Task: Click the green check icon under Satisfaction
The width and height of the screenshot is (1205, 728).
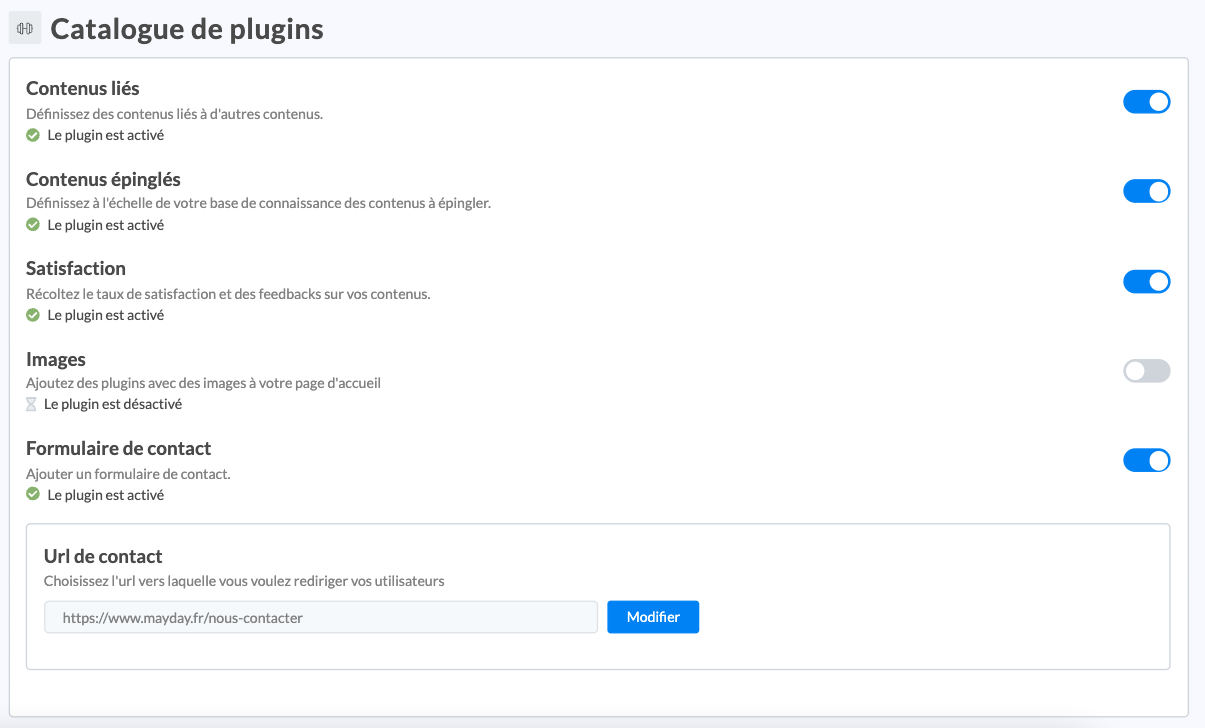Action: [x=33, y=315]
